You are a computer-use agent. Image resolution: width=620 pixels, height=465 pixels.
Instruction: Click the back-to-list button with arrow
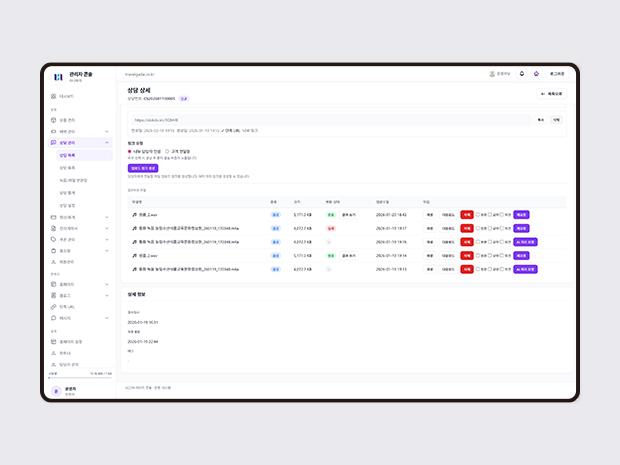tap(551, 94)
